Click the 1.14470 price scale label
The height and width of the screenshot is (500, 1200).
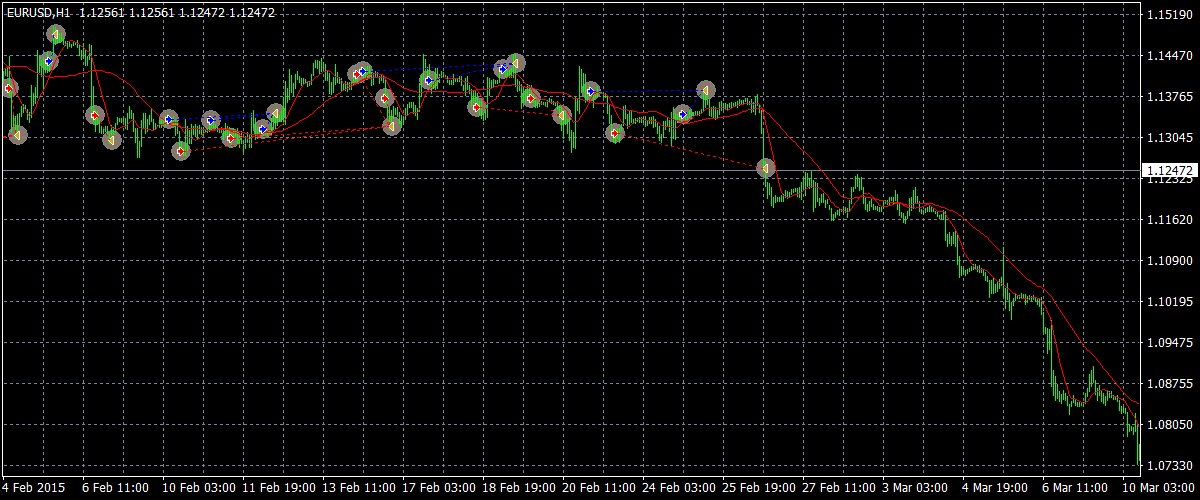(1170, 56)
